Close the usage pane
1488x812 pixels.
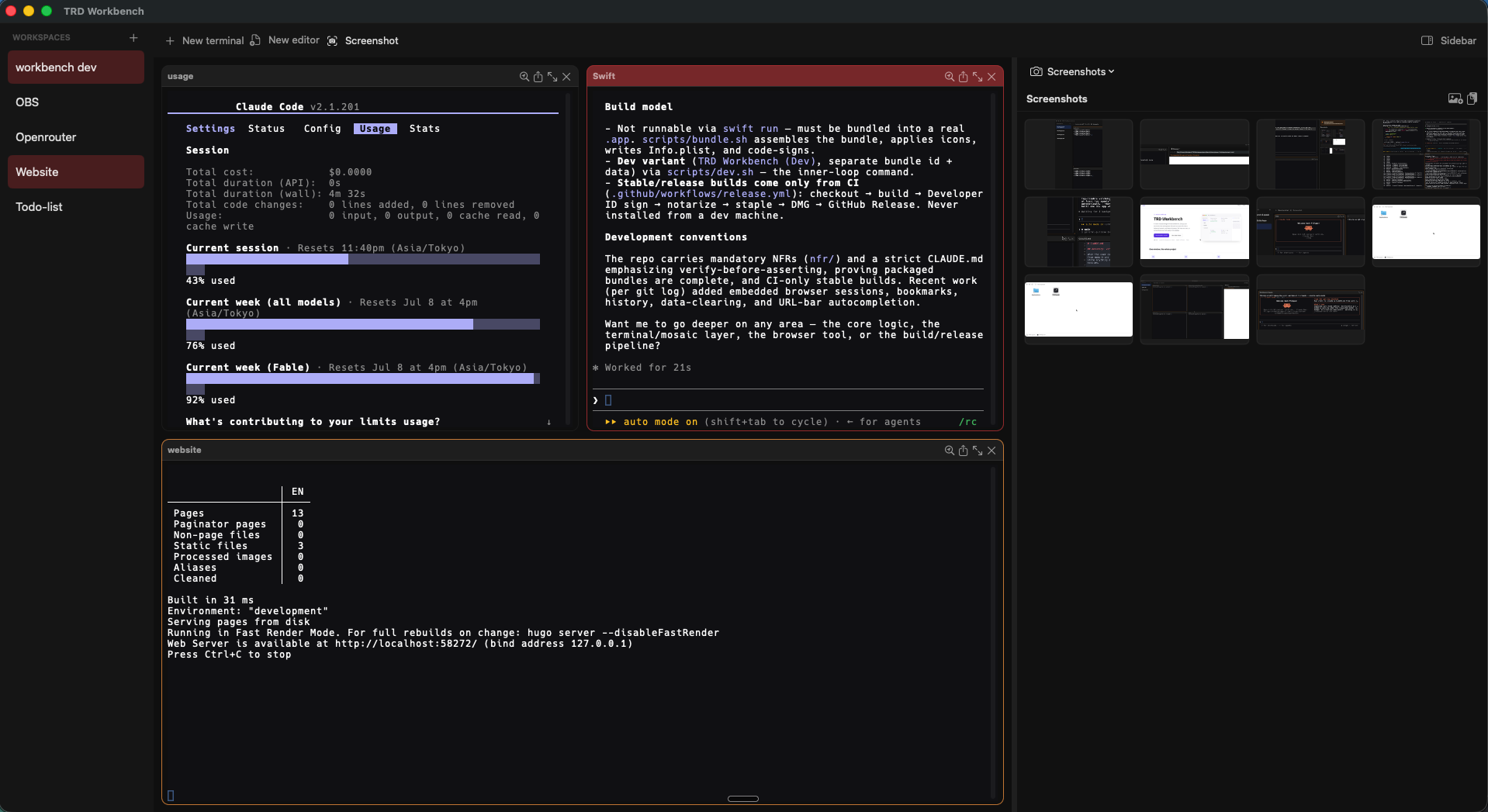566,77
